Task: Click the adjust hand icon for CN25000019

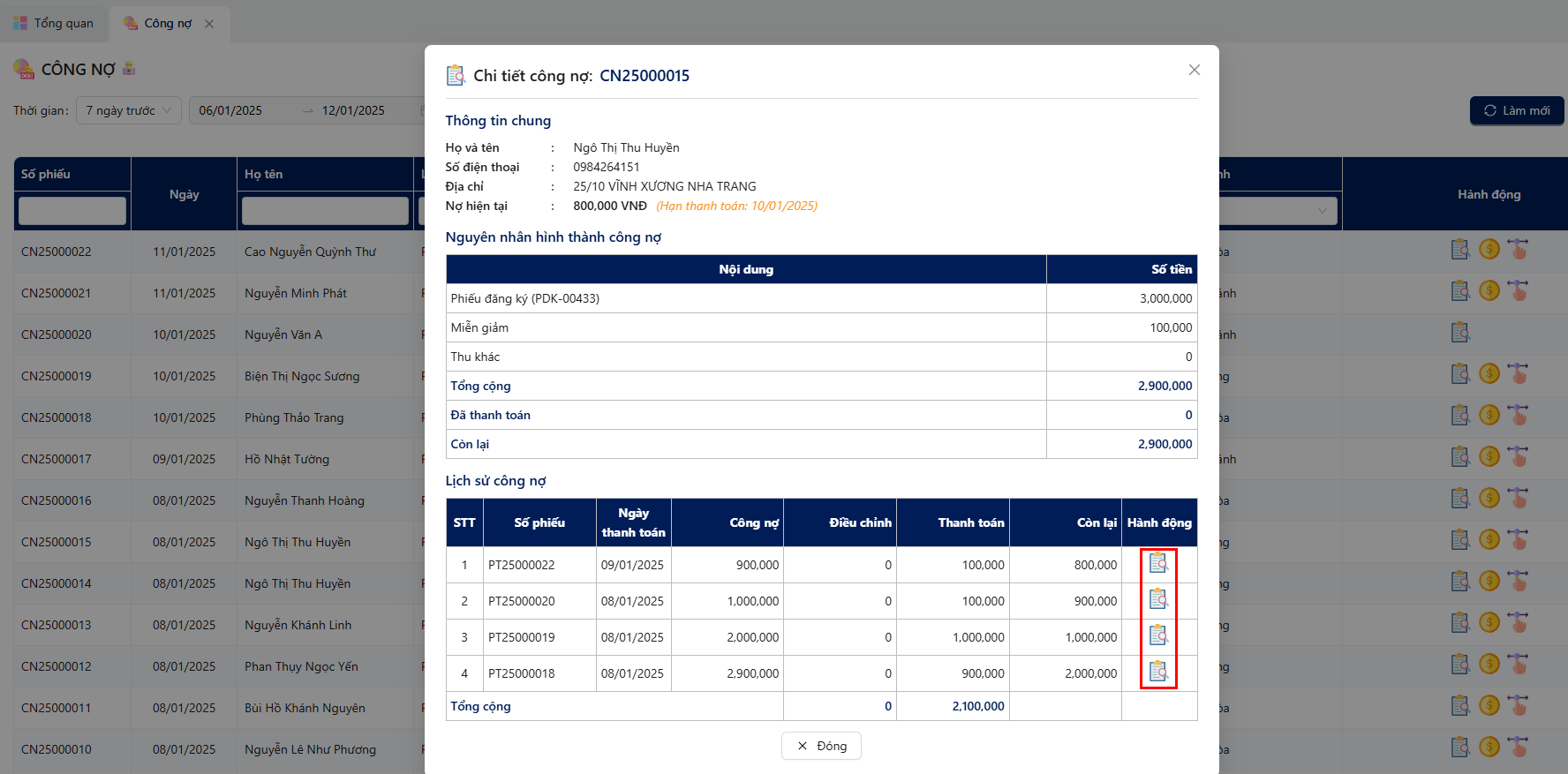Action: (1518, 374)
